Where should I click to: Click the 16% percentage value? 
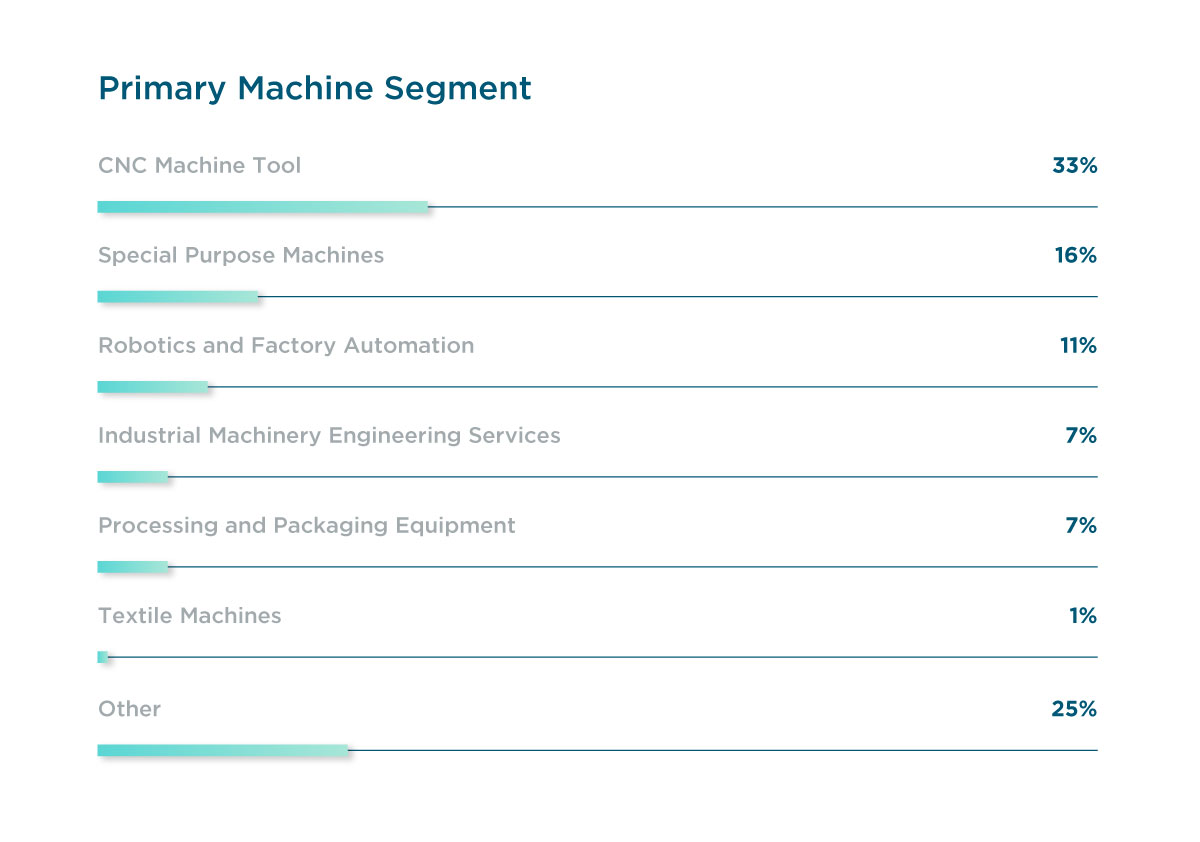click(1075, 256)
